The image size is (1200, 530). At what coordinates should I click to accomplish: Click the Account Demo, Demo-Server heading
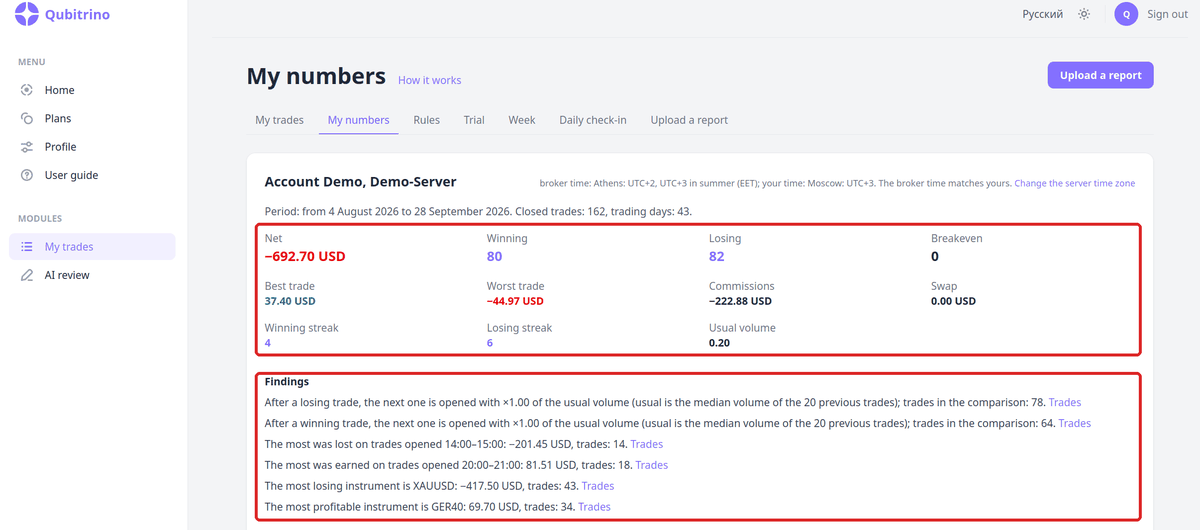click(x=360, y=182)
